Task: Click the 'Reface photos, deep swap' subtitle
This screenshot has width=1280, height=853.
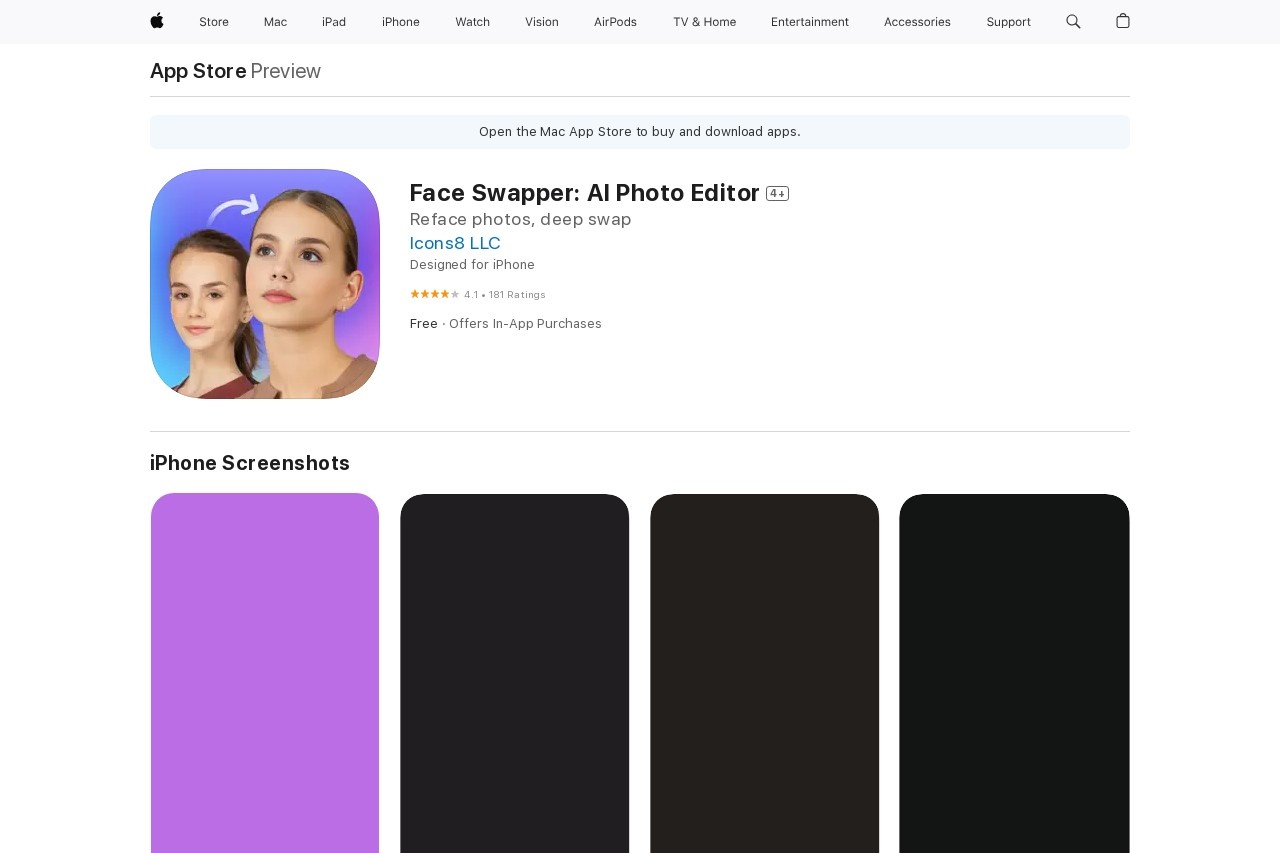Action: (x=520, y=219)
